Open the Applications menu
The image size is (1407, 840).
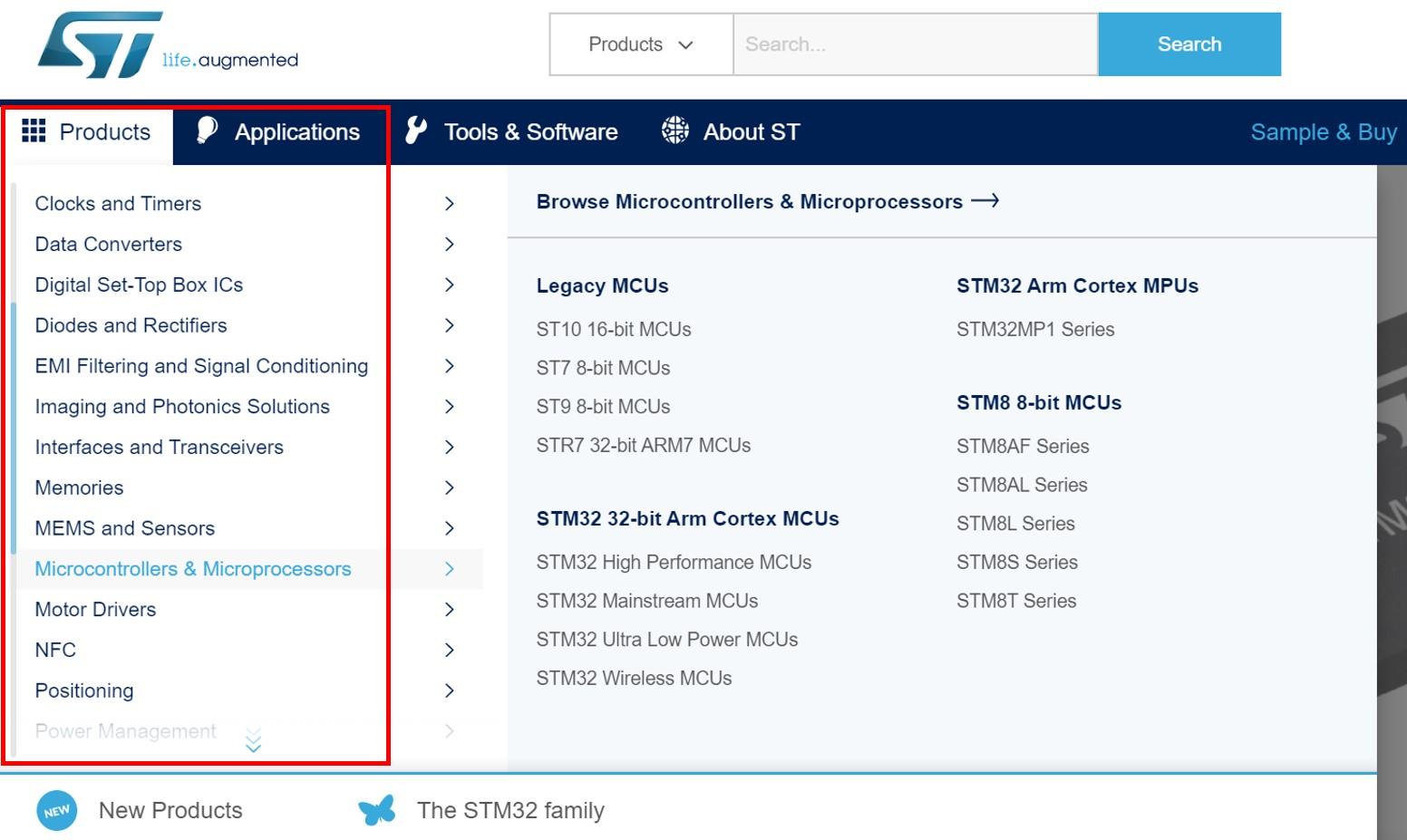278,132
